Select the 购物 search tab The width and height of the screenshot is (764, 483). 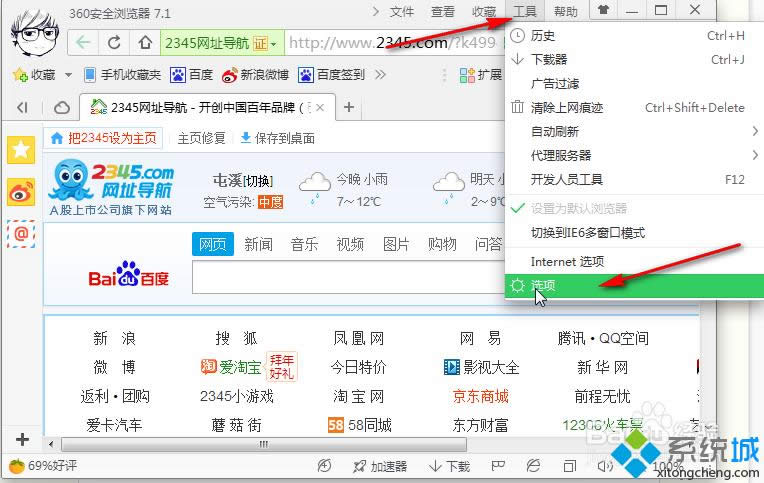point(442,244)
